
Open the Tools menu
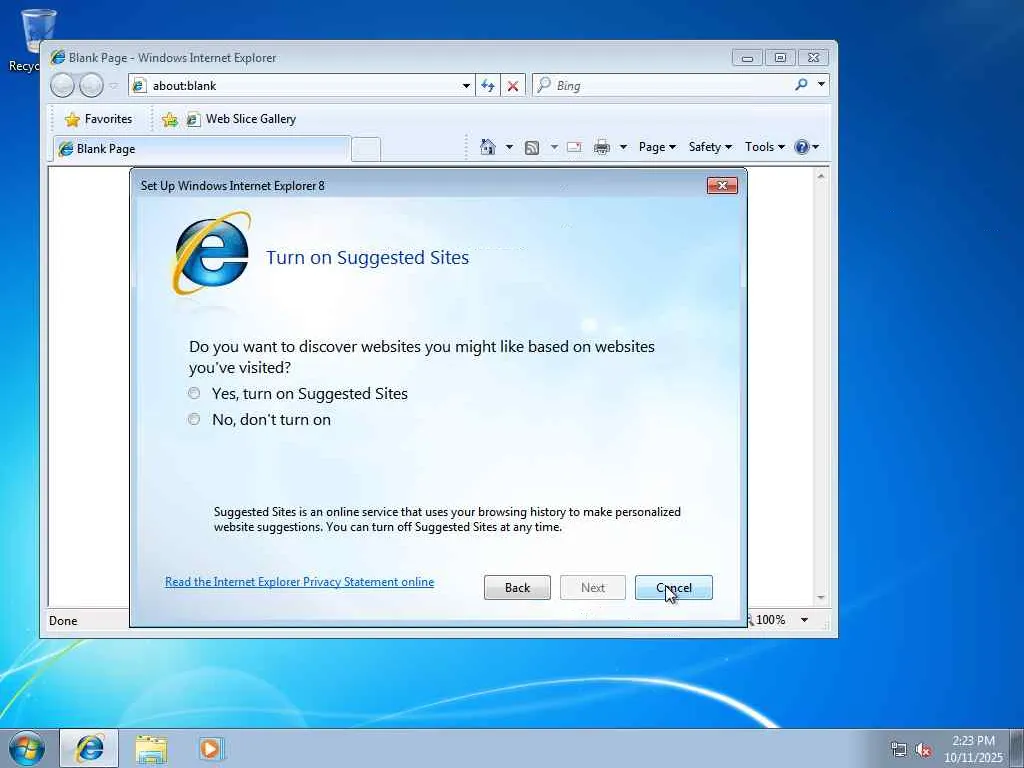pos(765,147)
